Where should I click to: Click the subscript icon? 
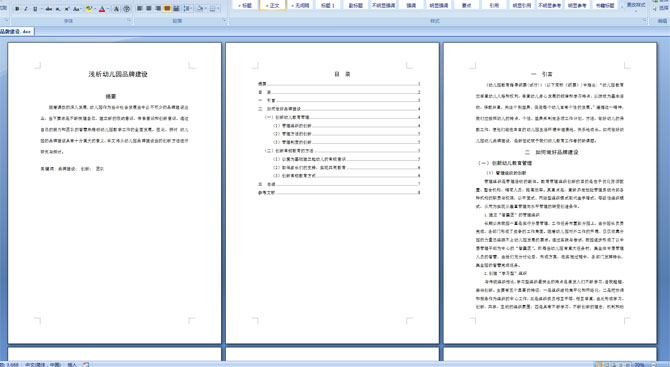coord(58,9)
